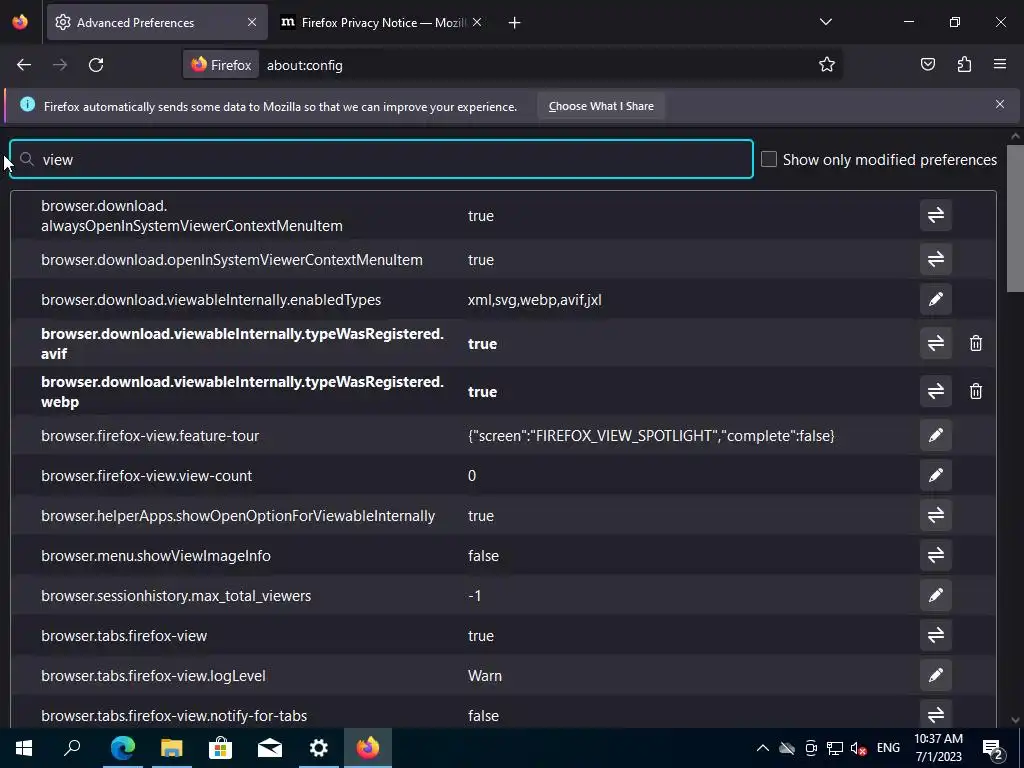Open Settings from taskbar
Screen dimensions: 1024x768
pos(318,748)
